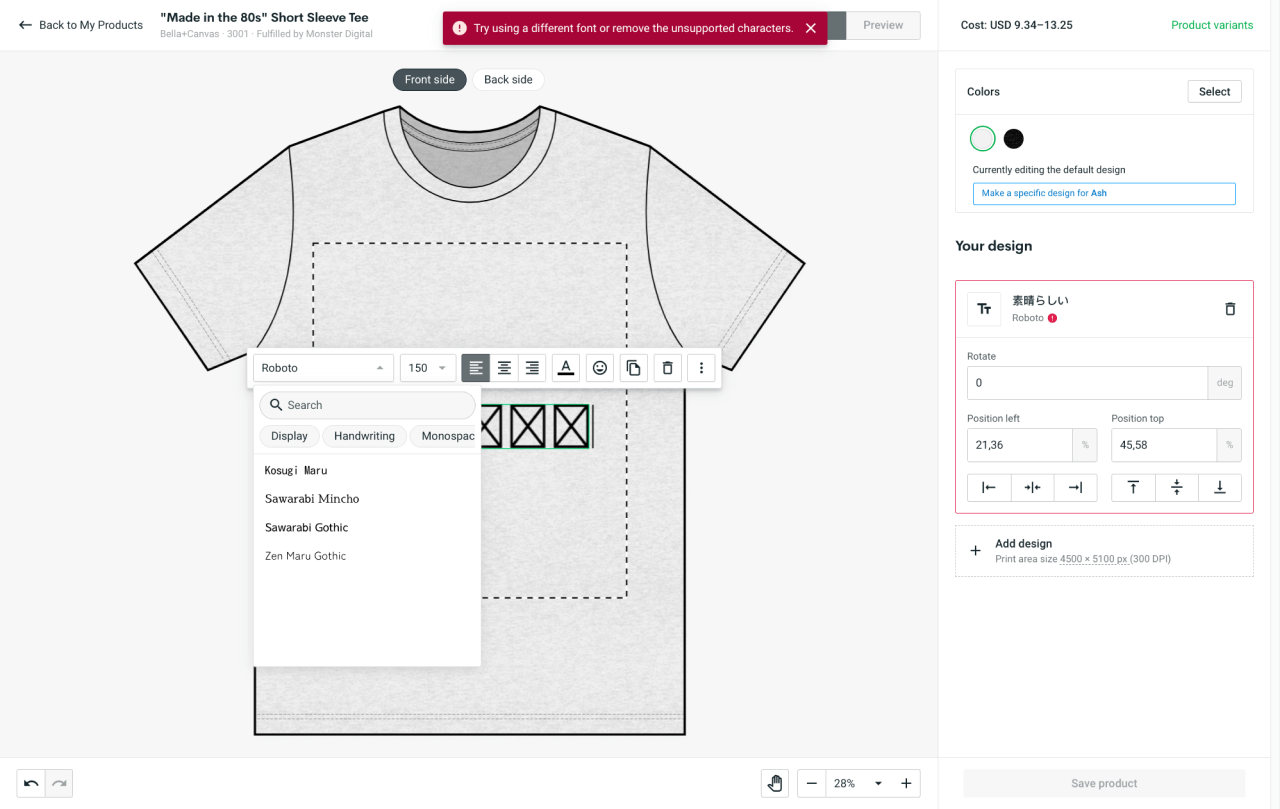Click the Position left input field

1019,445
